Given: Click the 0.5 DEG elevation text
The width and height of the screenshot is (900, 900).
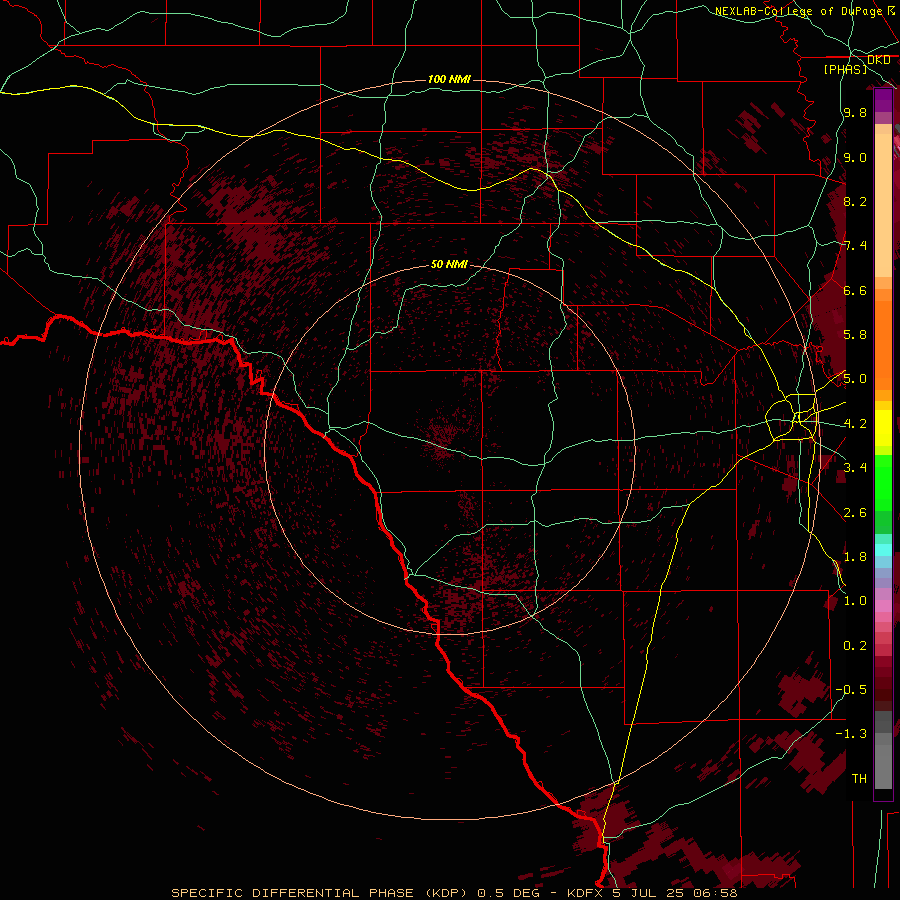Looking at the screenshot, I should pyautogui.click(x=509, y=893).
